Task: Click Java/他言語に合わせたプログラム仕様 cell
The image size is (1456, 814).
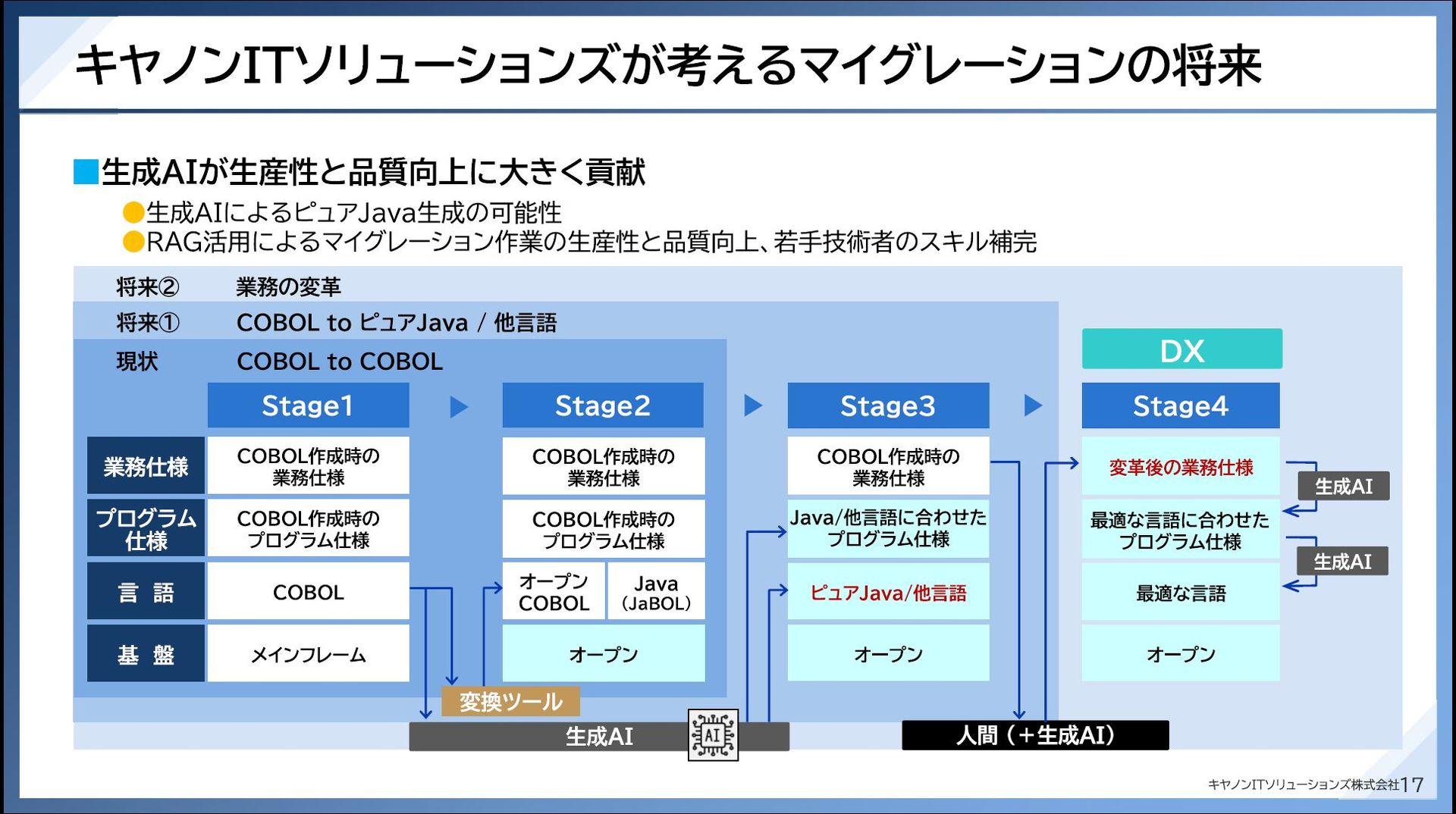Action: (888, 528)
